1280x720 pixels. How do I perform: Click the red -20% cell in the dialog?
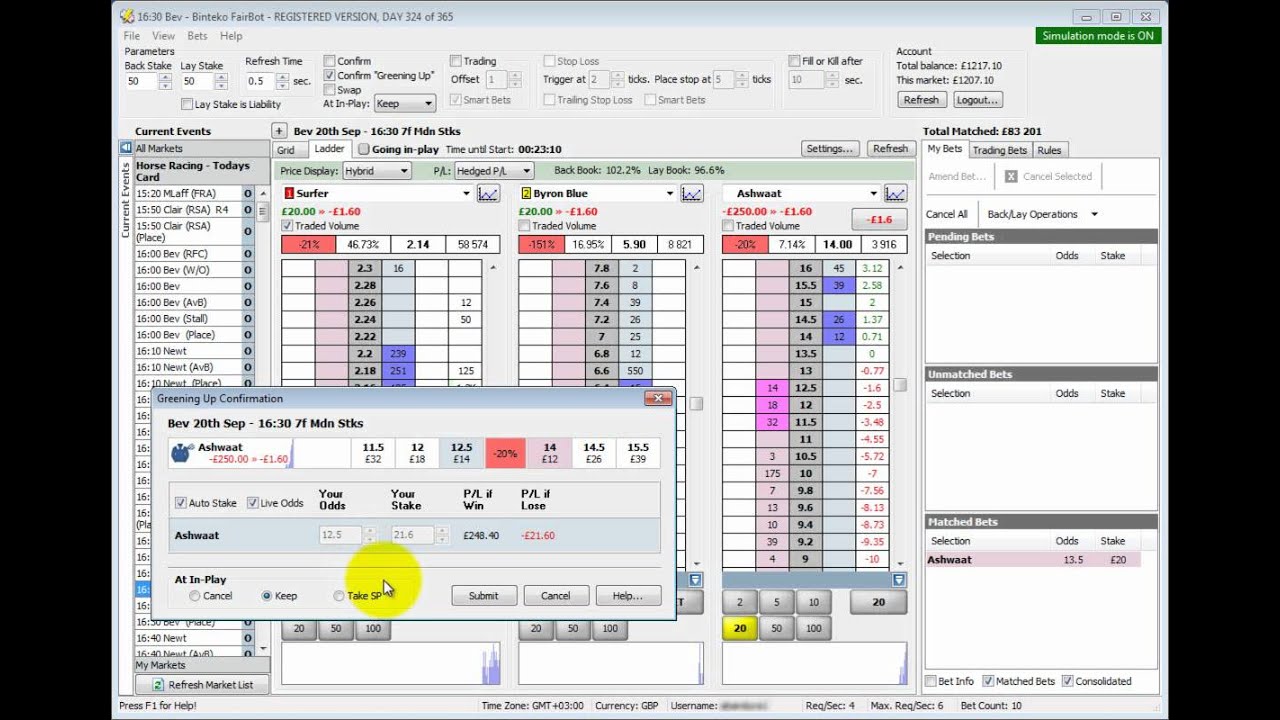click(x=505, y=453)
